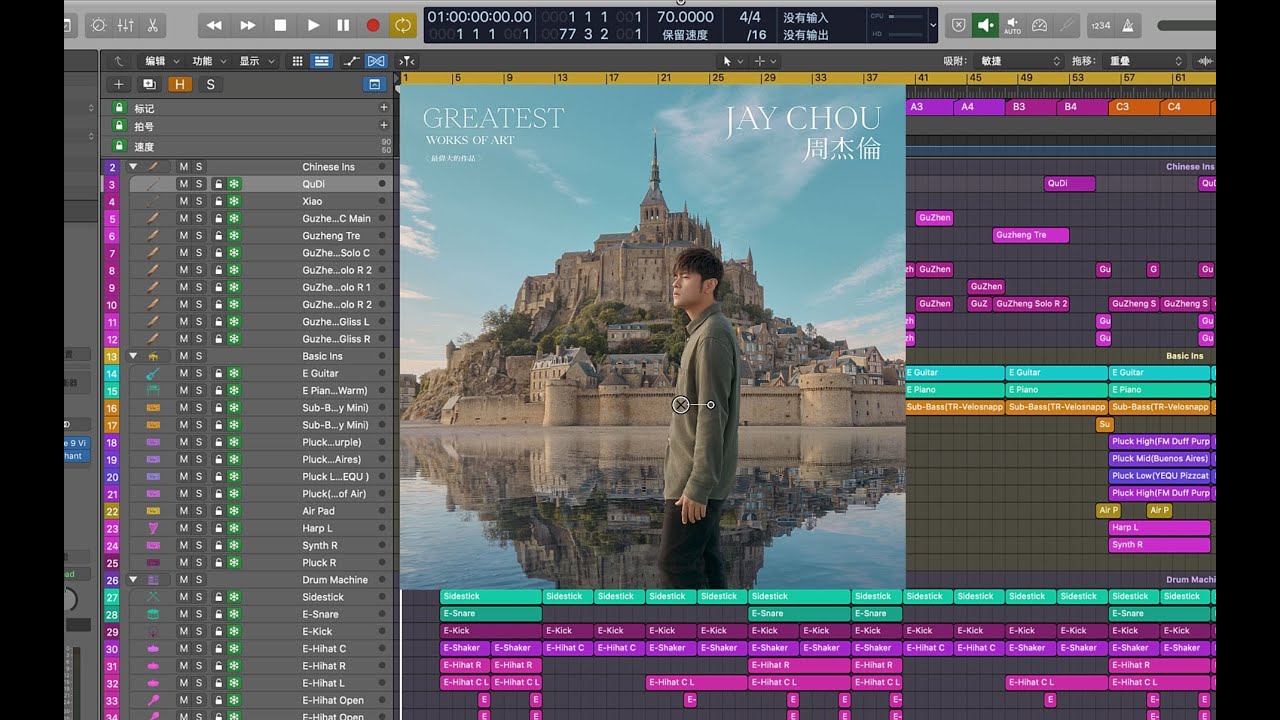Click the Rewind transport button
Image resolution: width=1280 pixels, height=720 pixels.
point(213,25)
